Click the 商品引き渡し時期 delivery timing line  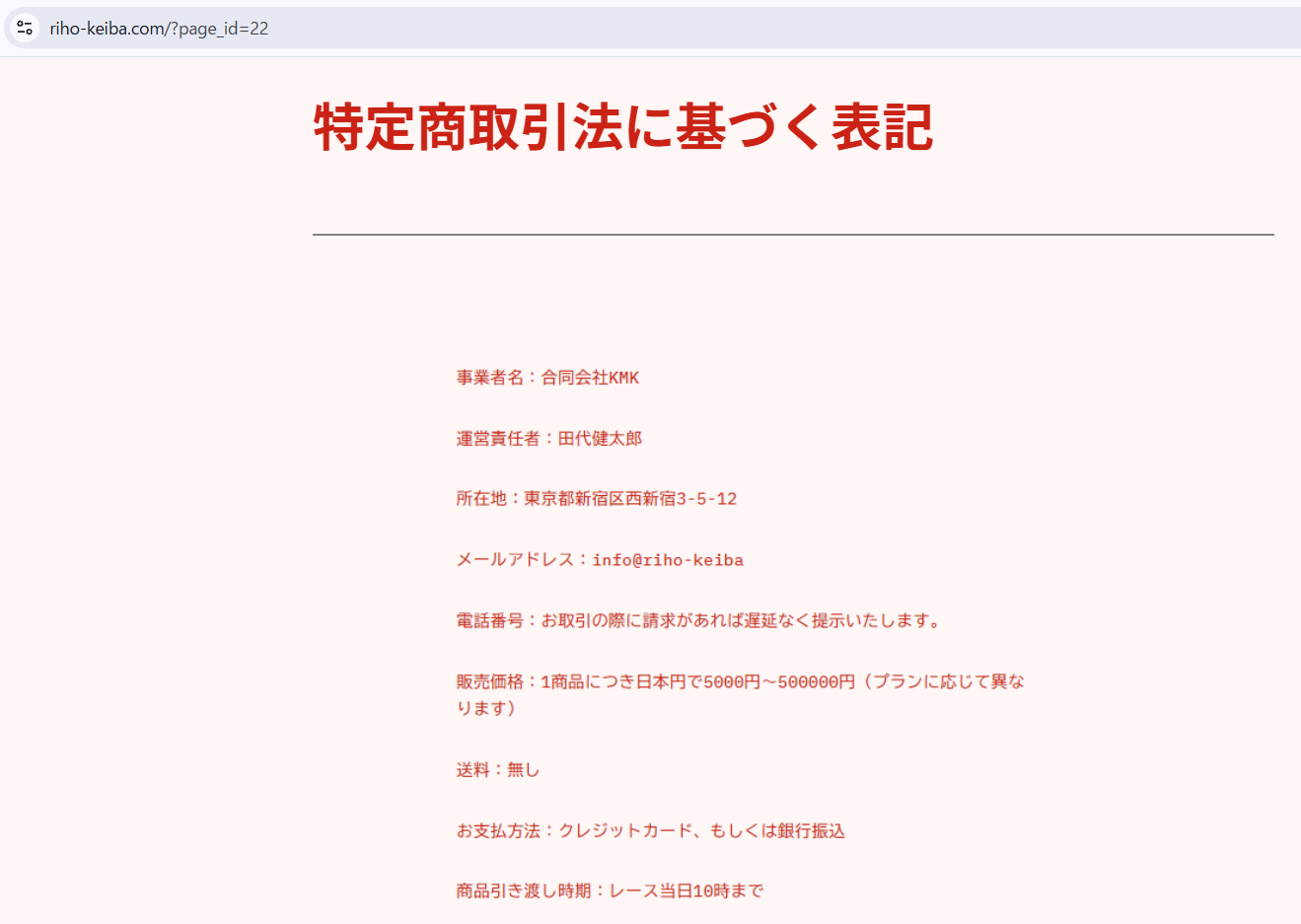610,891
